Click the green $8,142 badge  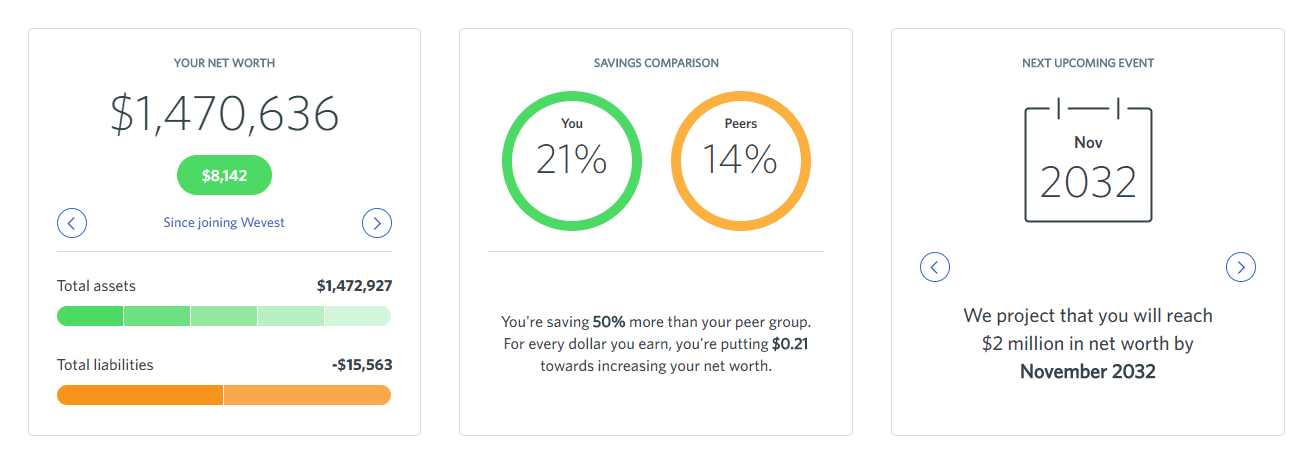point(224,175)
